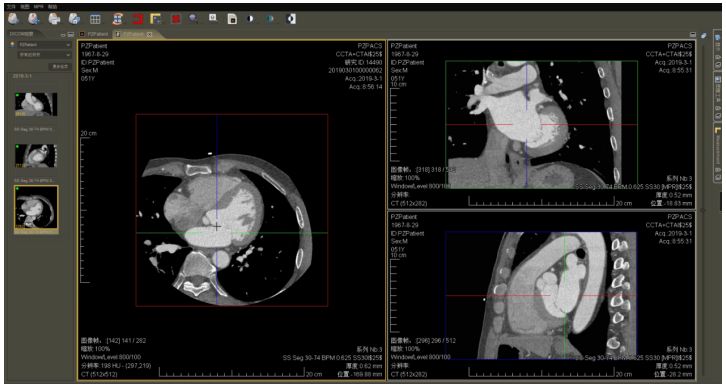726x386 pixels.
Task: Open the PZPatient patient dropdown
Action: point(44,45)
